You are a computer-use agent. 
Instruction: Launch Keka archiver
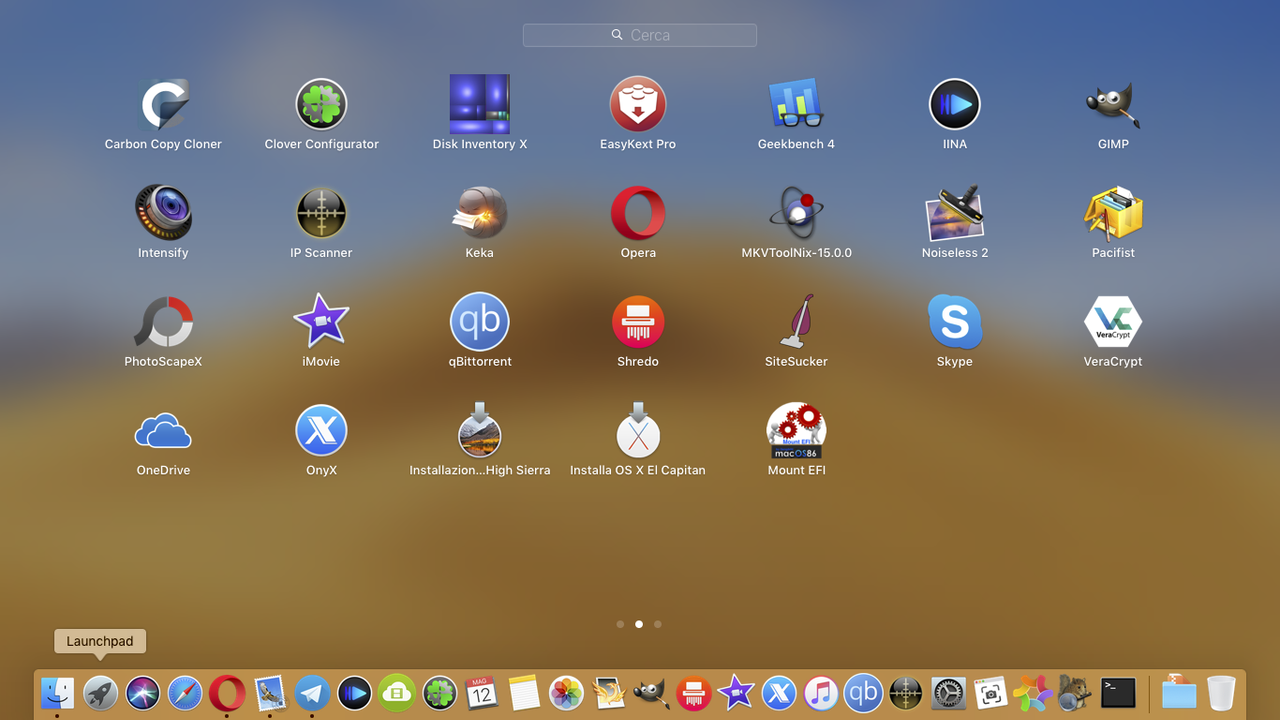point(480,213)
